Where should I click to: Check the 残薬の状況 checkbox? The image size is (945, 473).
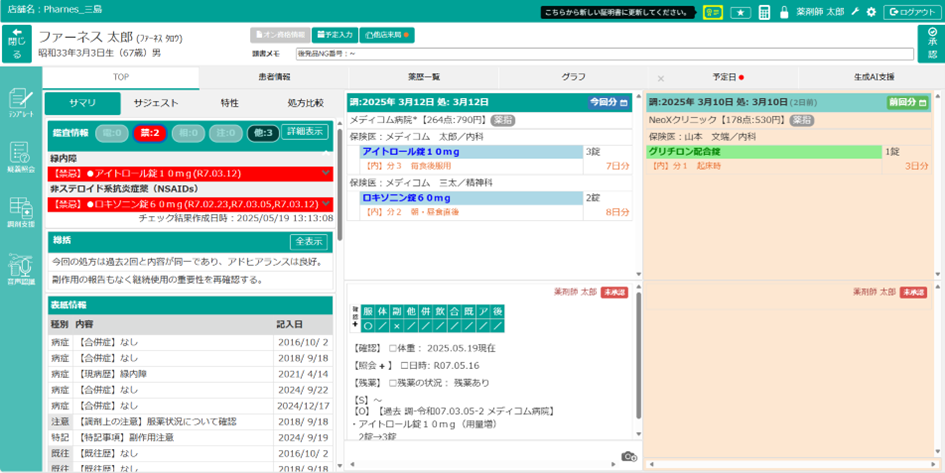(x=393, y=383)
